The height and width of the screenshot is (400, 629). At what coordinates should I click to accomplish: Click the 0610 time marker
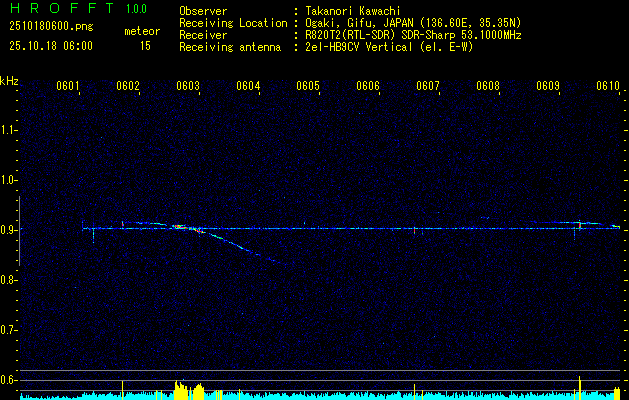click(608, 86)
